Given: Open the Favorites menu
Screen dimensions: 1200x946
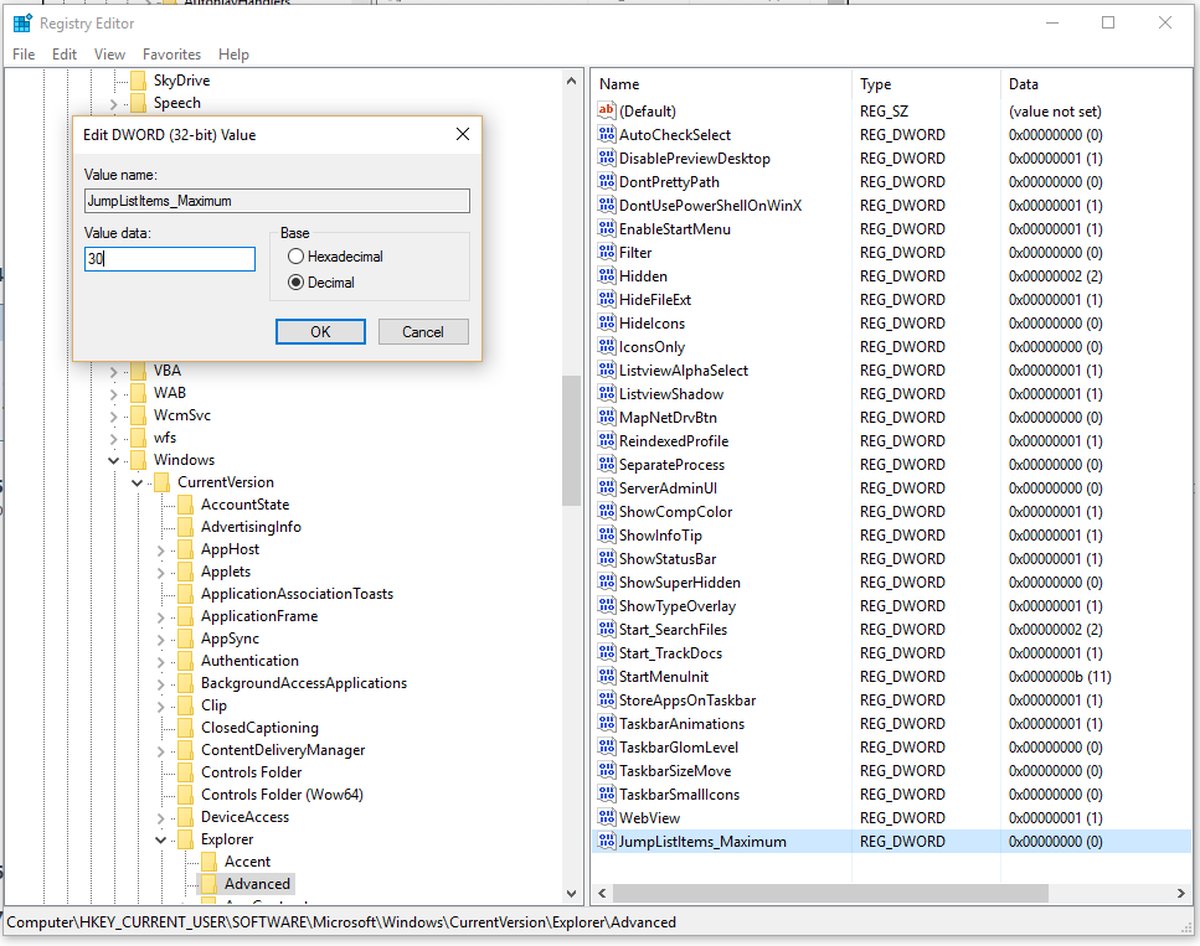Looking at the screenshot, I should point(171,54).
